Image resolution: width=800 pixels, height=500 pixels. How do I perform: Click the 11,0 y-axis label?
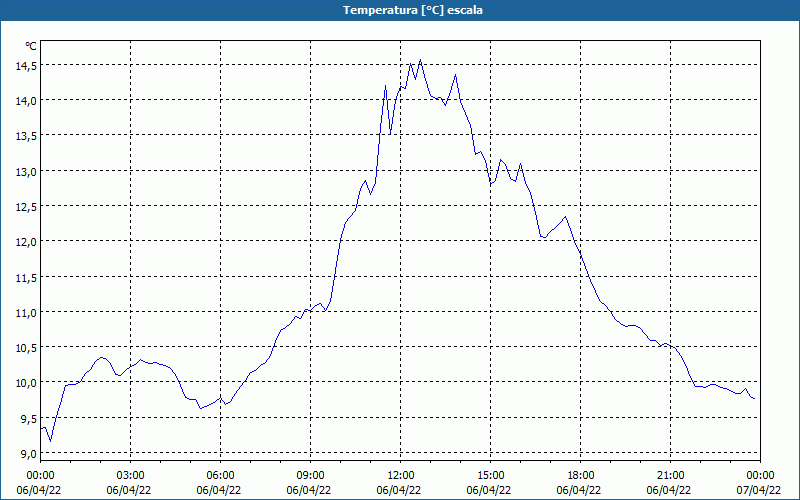pyautogui.click(x=27, y=313)
